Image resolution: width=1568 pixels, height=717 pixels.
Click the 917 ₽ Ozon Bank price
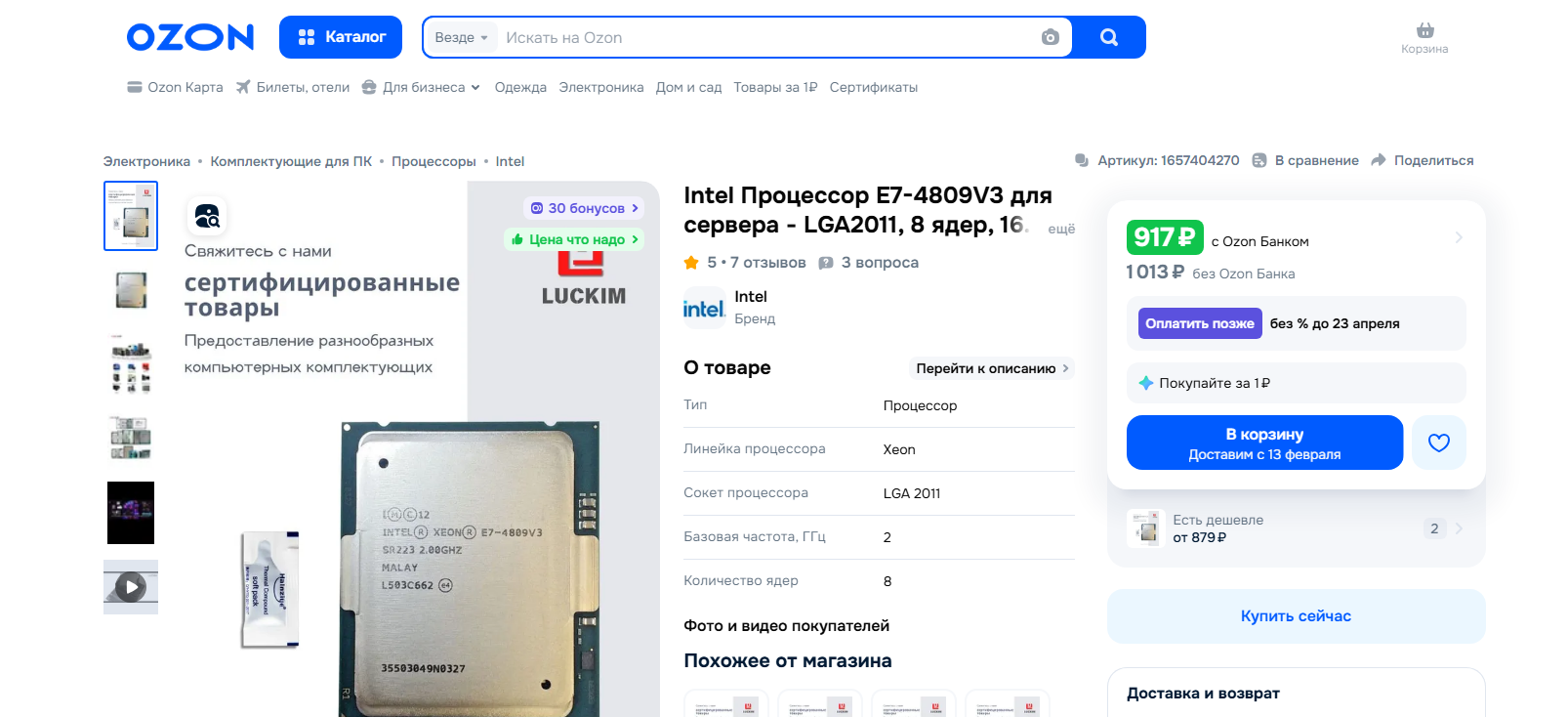(1165, 237)
